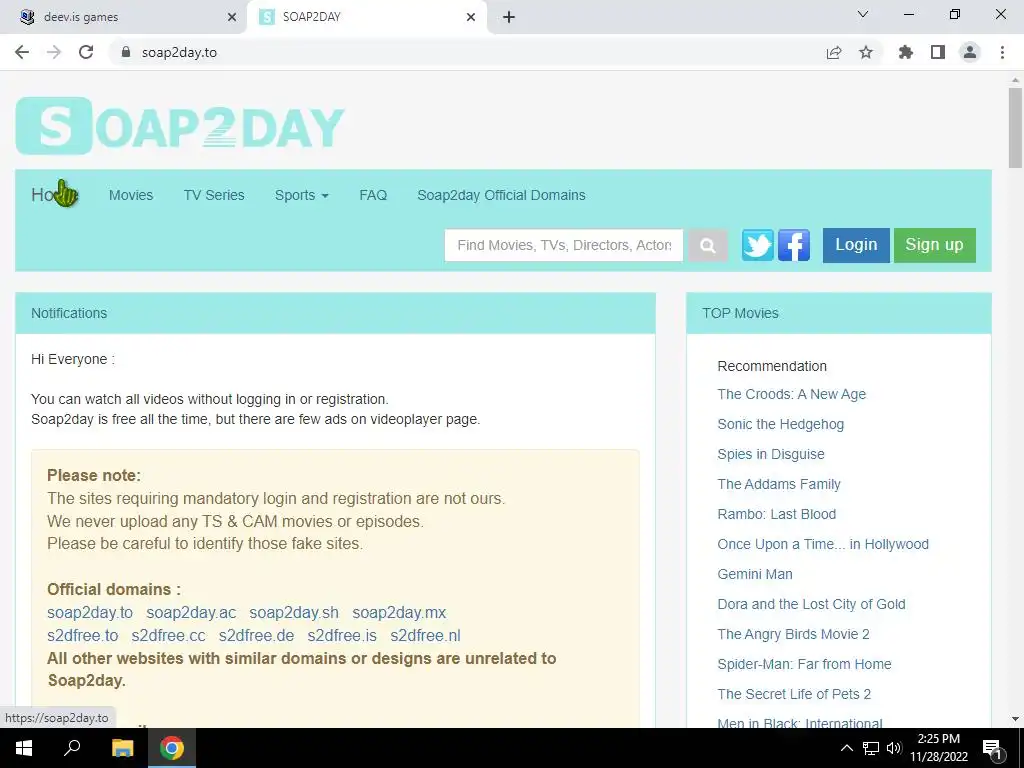
Task: Open the soap2day.mx domain link
Action: point(399,613)
